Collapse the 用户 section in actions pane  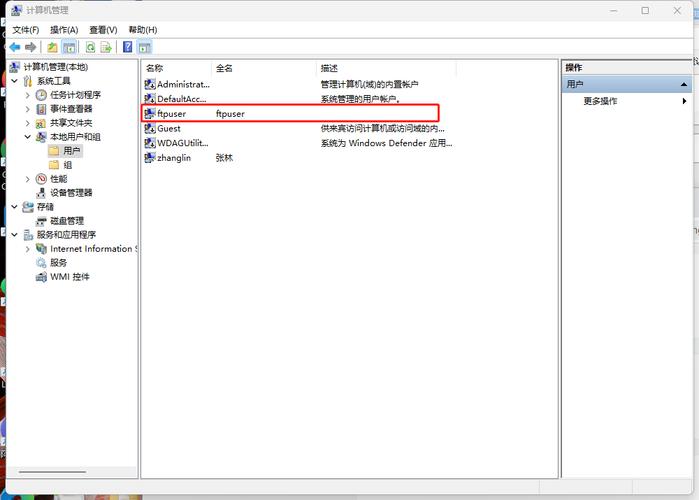684,84
